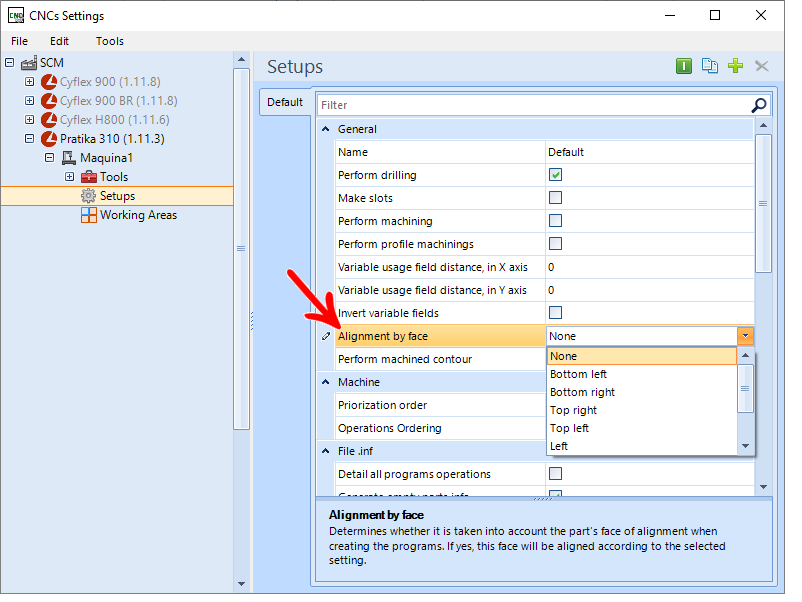This screenshot has height=602, width=802.
Task: Click the red Tools toolbox icon
Action: tap(88, 177)
